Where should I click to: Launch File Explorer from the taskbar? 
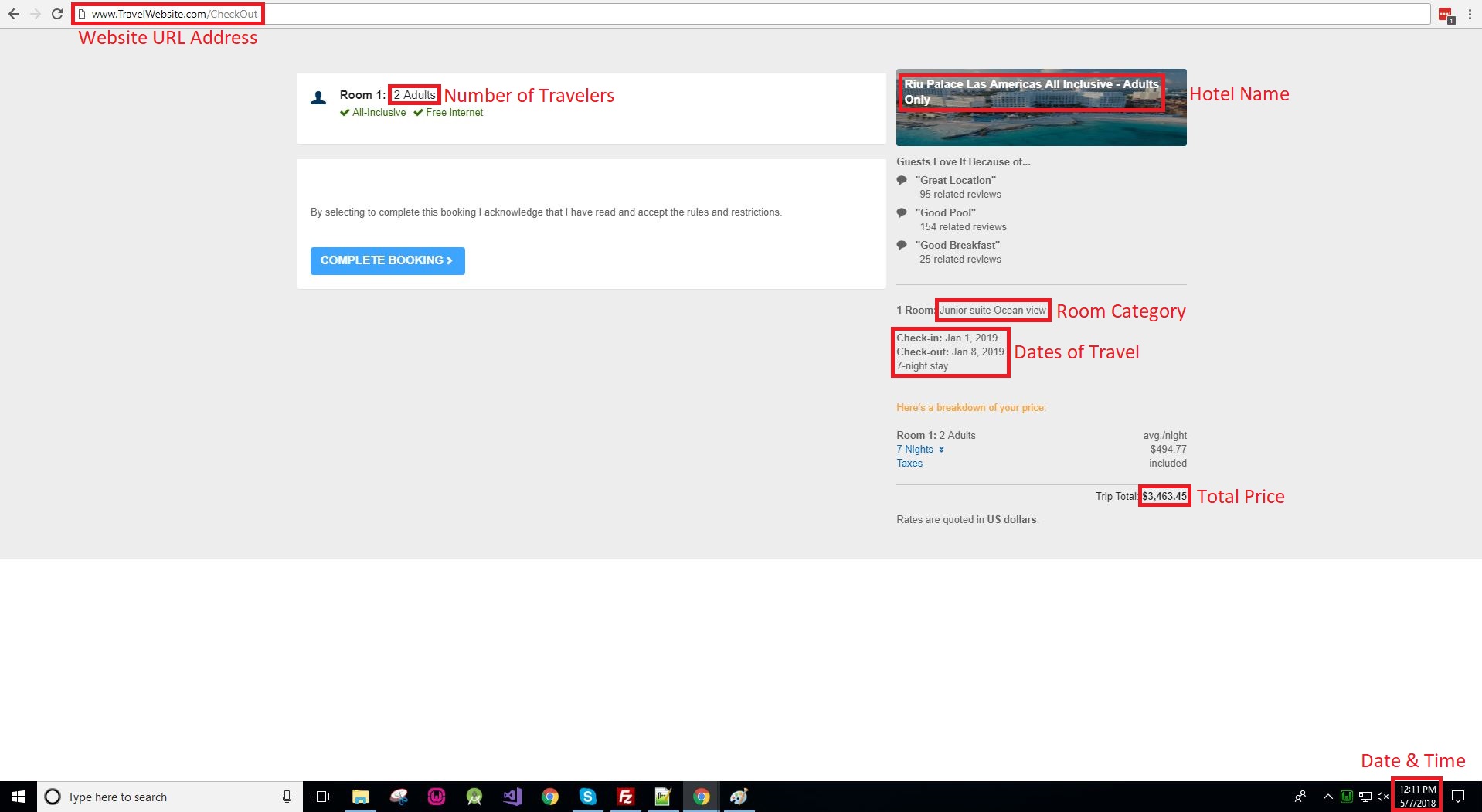(x=360, y=797)
